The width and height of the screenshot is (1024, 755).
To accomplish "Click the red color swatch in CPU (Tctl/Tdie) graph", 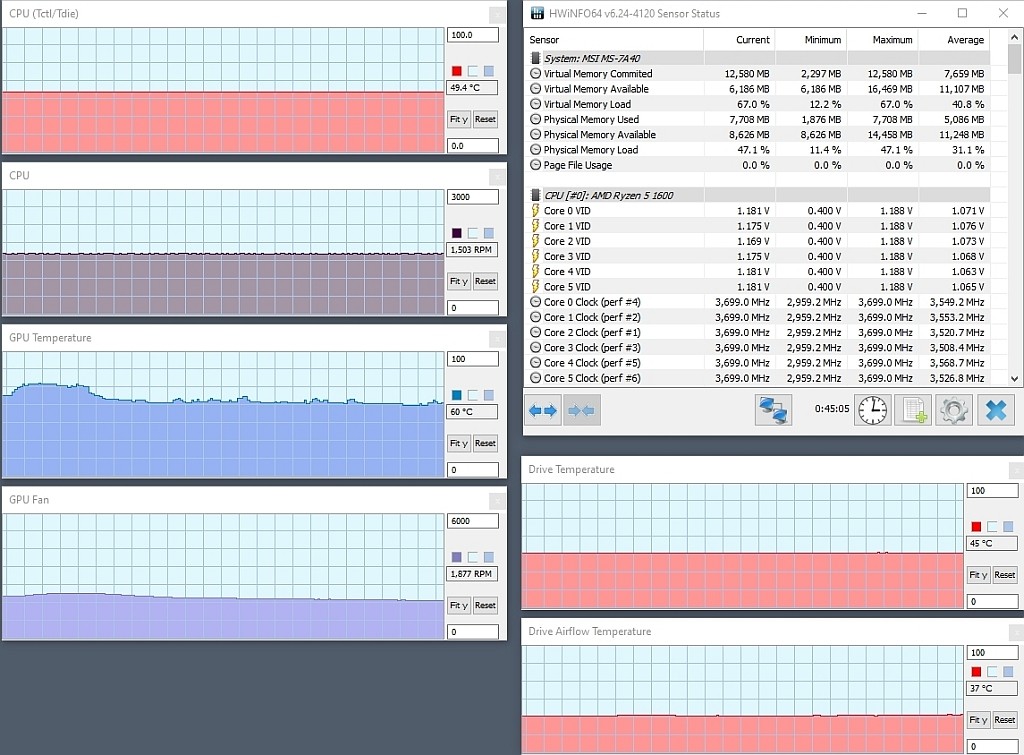I will tap(456, 71).
